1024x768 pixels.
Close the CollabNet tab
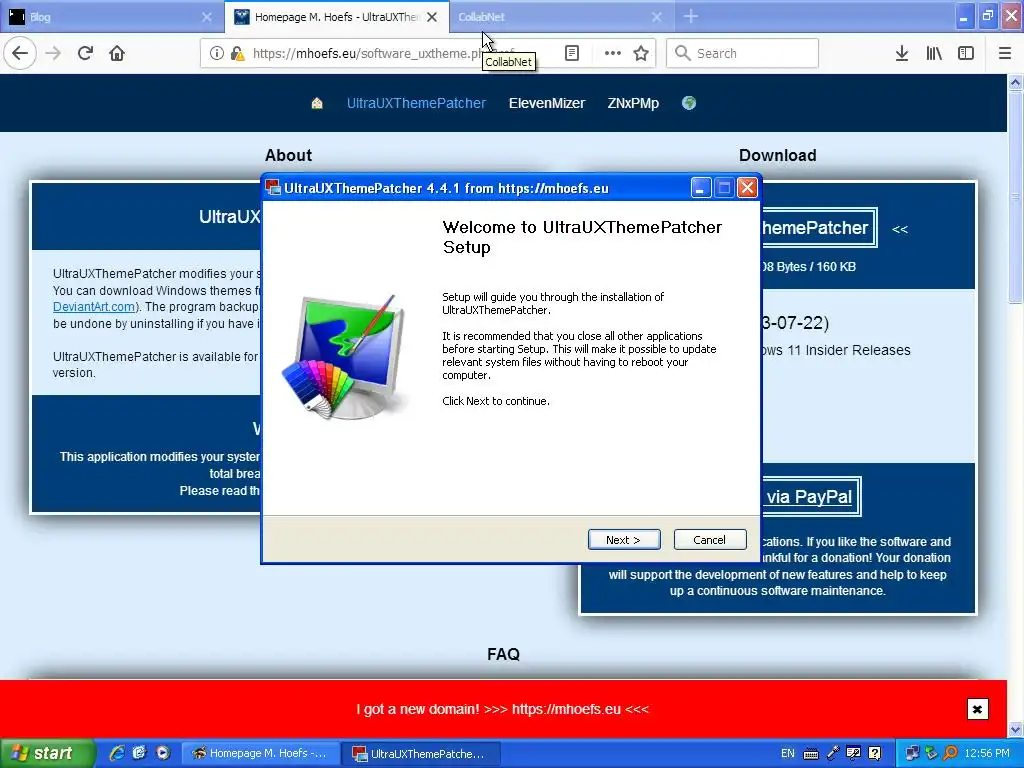(657, 17)
